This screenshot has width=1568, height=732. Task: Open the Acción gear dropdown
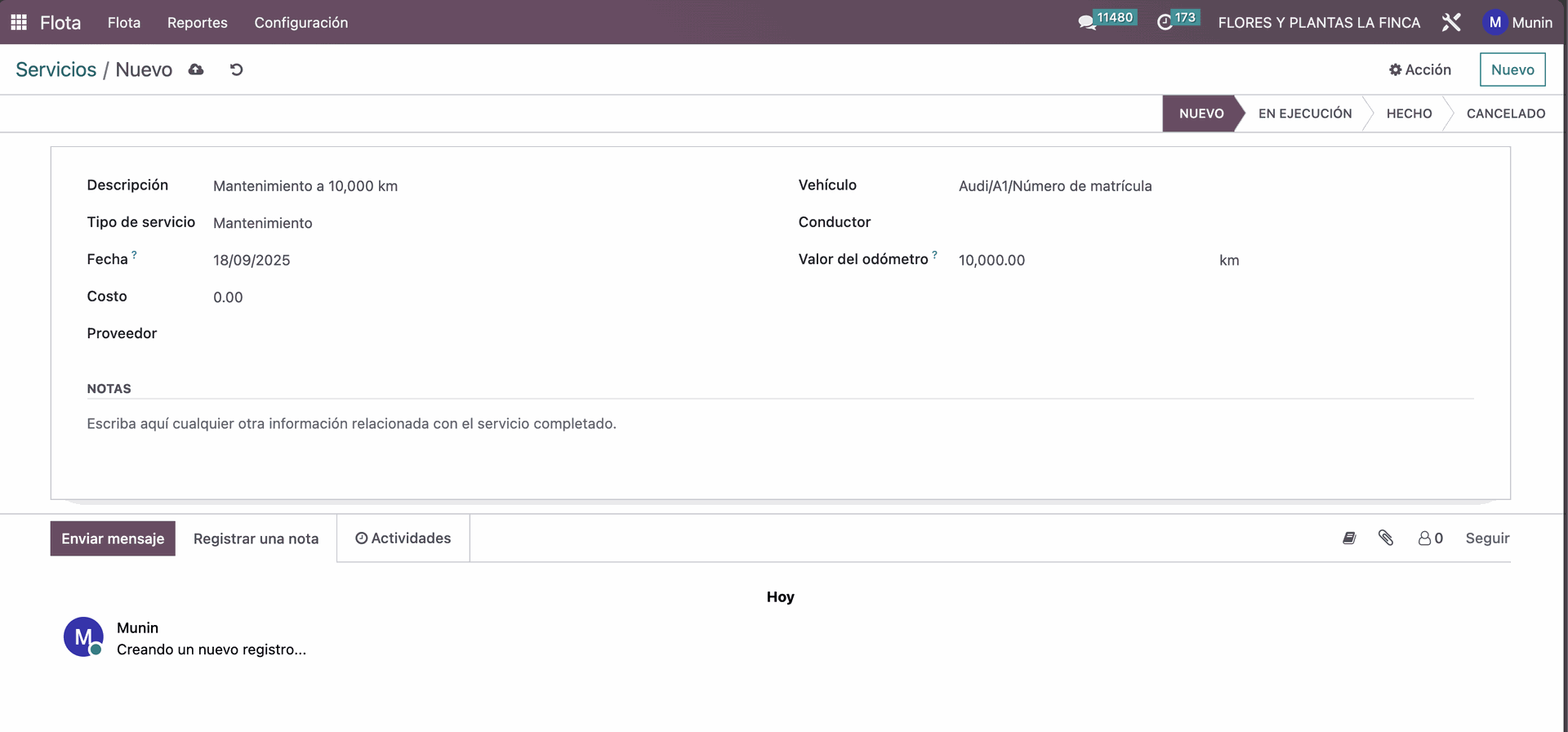pos(1420,69)
